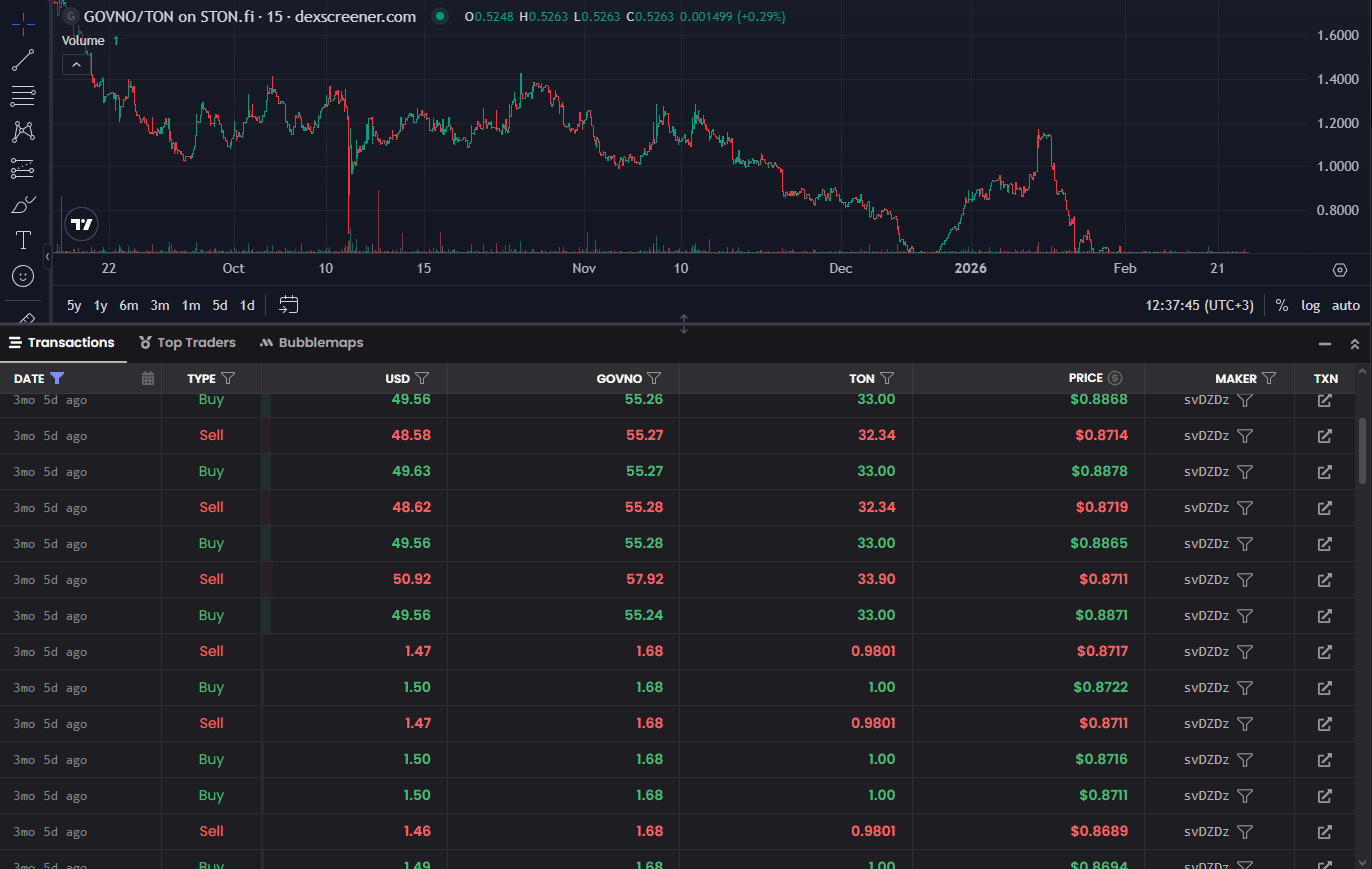Click the go-to-date calendar icon
This screenshot has width=1372, height=869.
point(289,305)
